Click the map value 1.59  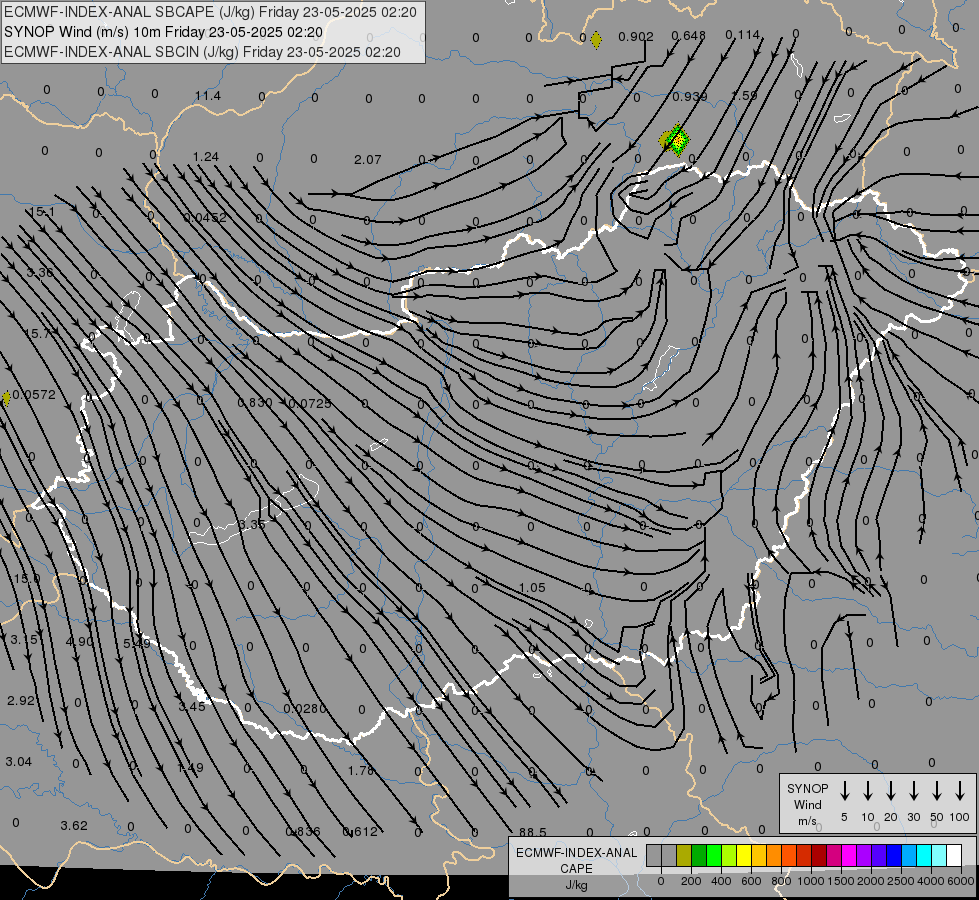pyautogui.click(x=744, y=96)
